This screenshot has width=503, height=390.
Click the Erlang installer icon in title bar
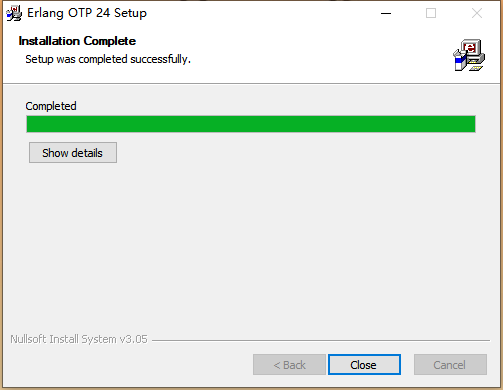pyautogui.click(x=14, y=13)
